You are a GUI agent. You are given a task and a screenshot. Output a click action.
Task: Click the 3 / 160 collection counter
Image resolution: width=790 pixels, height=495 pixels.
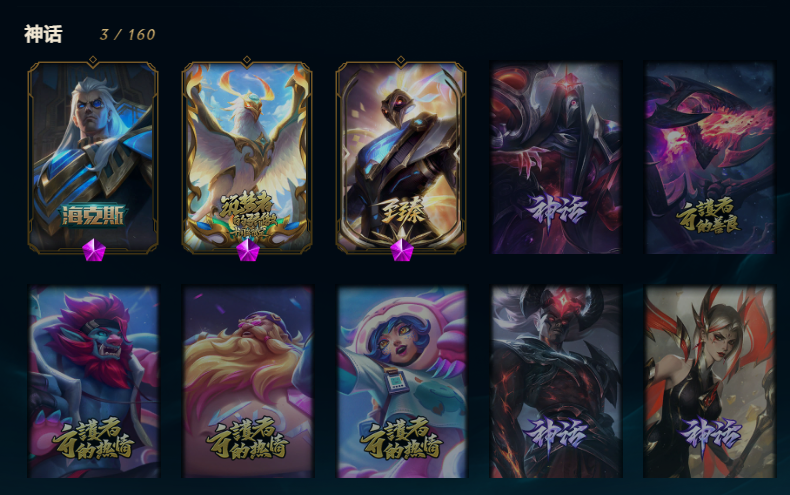127,35
